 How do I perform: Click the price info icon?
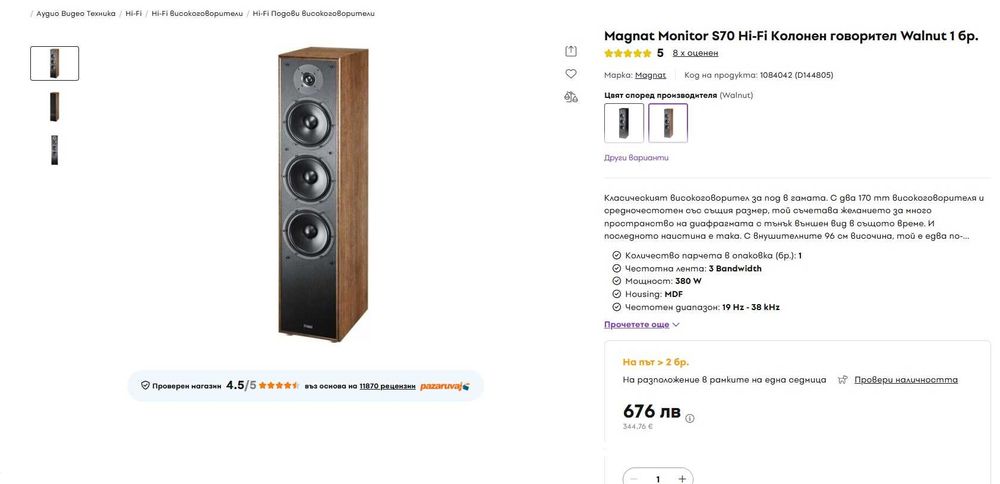[x=689, y=418]
